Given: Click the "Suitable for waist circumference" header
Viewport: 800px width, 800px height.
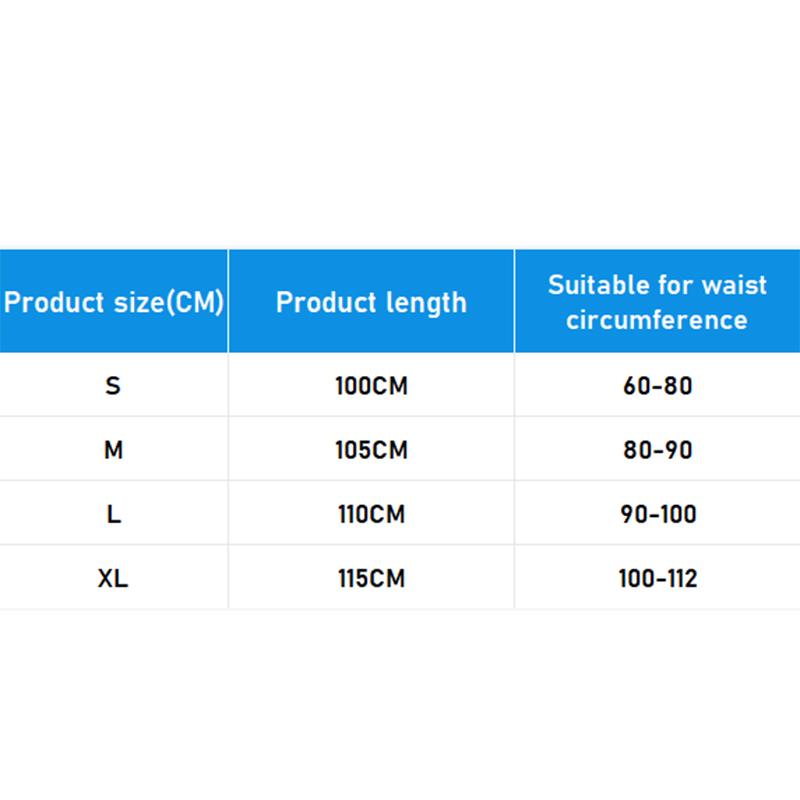Looking at the screenshot, I should (x=657, y=302).
